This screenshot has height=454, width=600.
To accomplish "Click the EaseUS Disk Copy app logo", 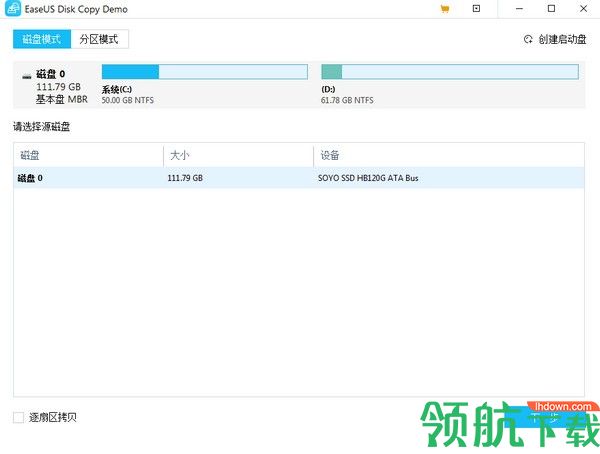I will [x=13, y=9].
